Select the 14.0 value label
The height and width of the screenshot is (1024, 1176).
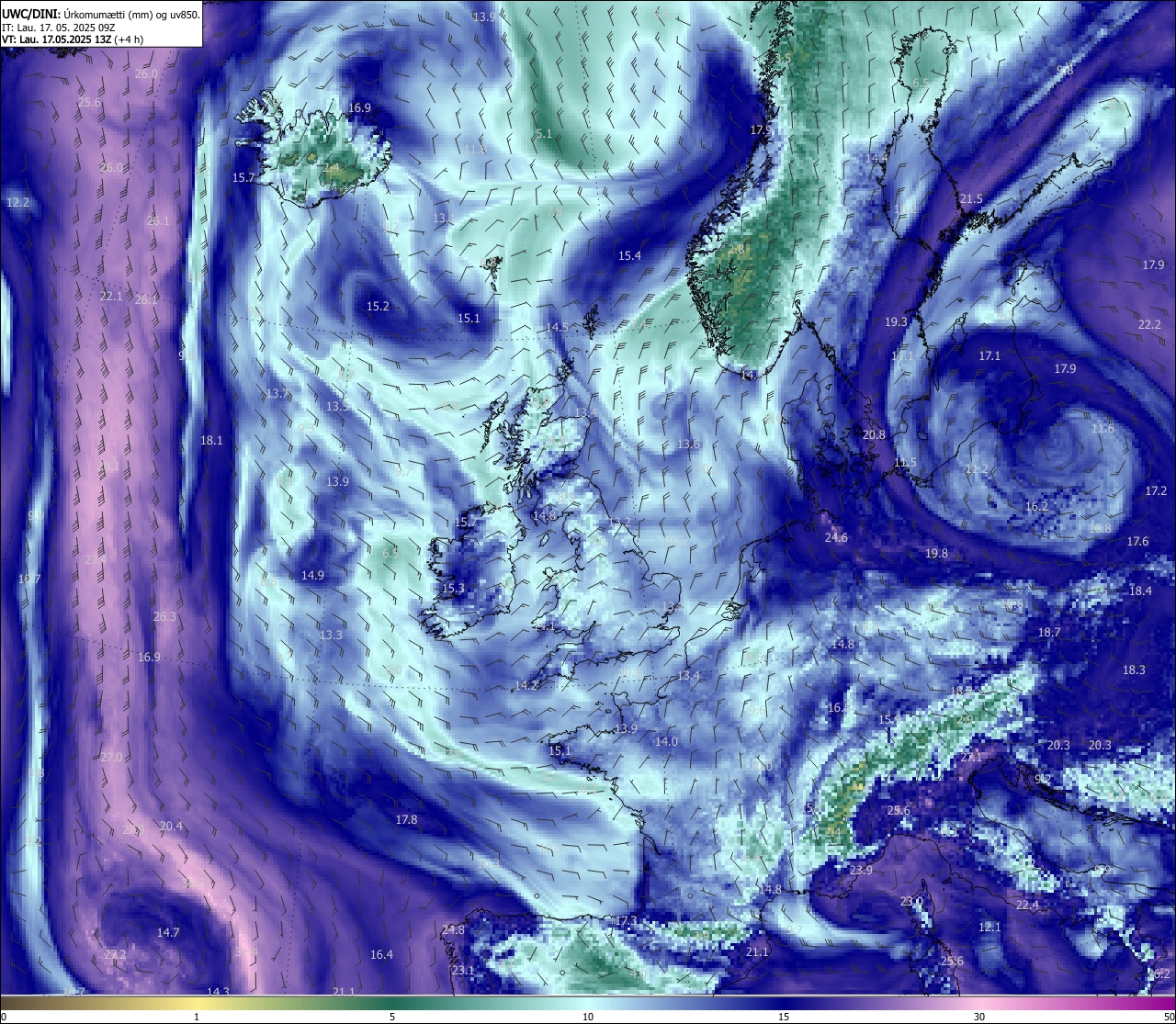click(666, 741)
